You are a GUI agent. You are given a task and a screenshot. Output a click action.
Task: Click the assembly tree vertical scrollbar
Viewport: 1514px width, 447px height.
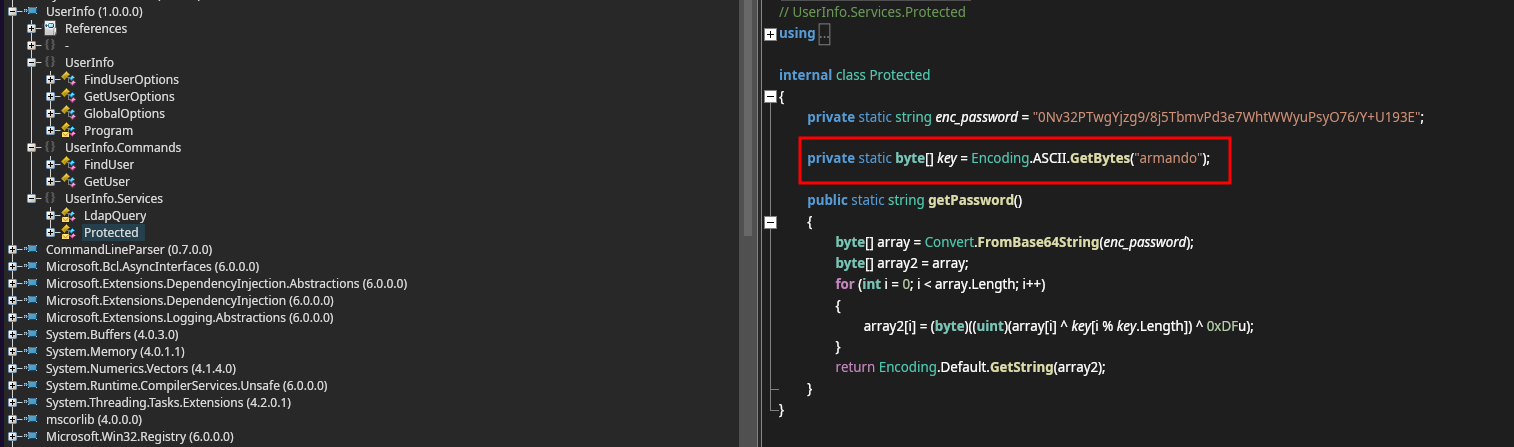point(747,117)
